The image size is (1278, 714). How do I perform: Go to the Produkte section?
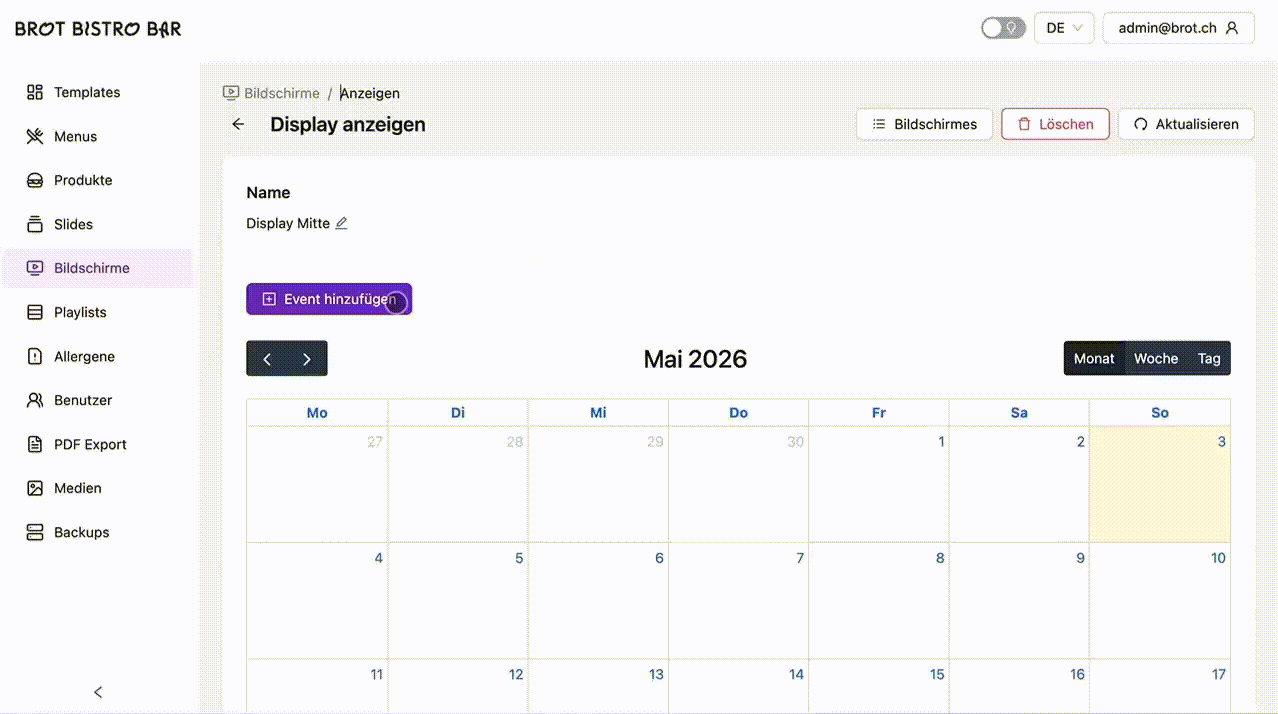[97, 180]
